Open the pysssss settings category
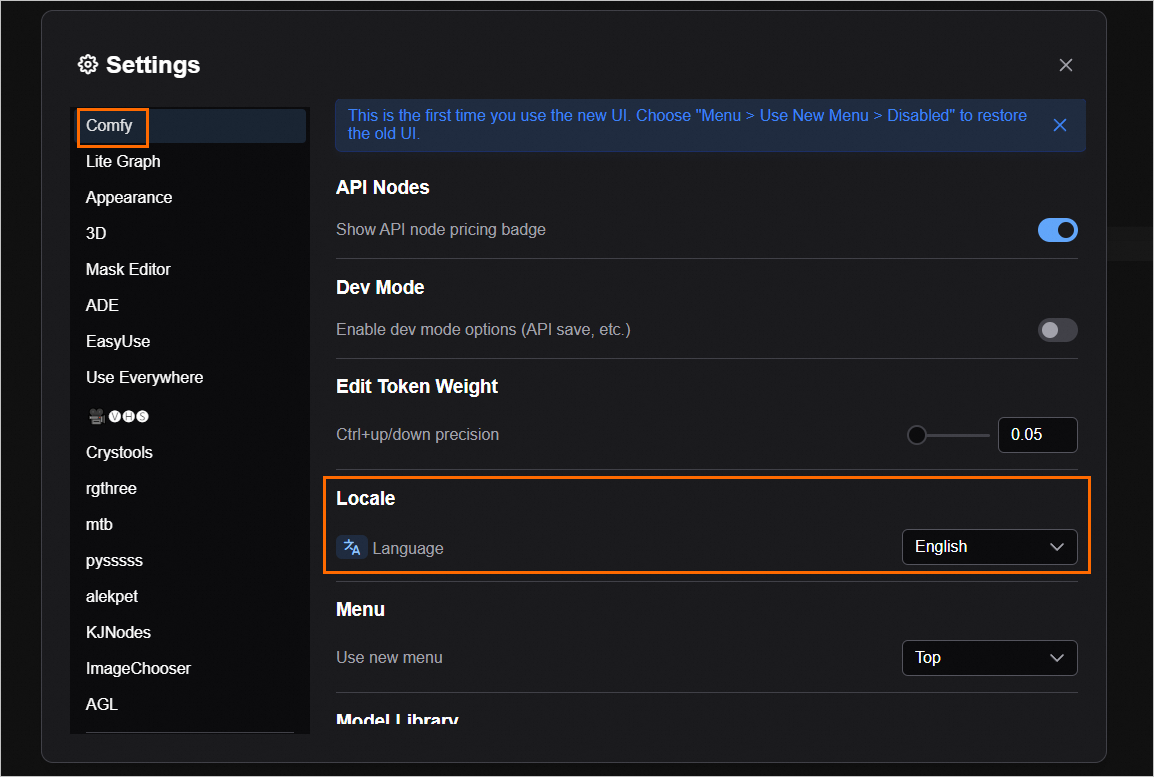This screenshot has height=777, width=1154. coord(191,561)
